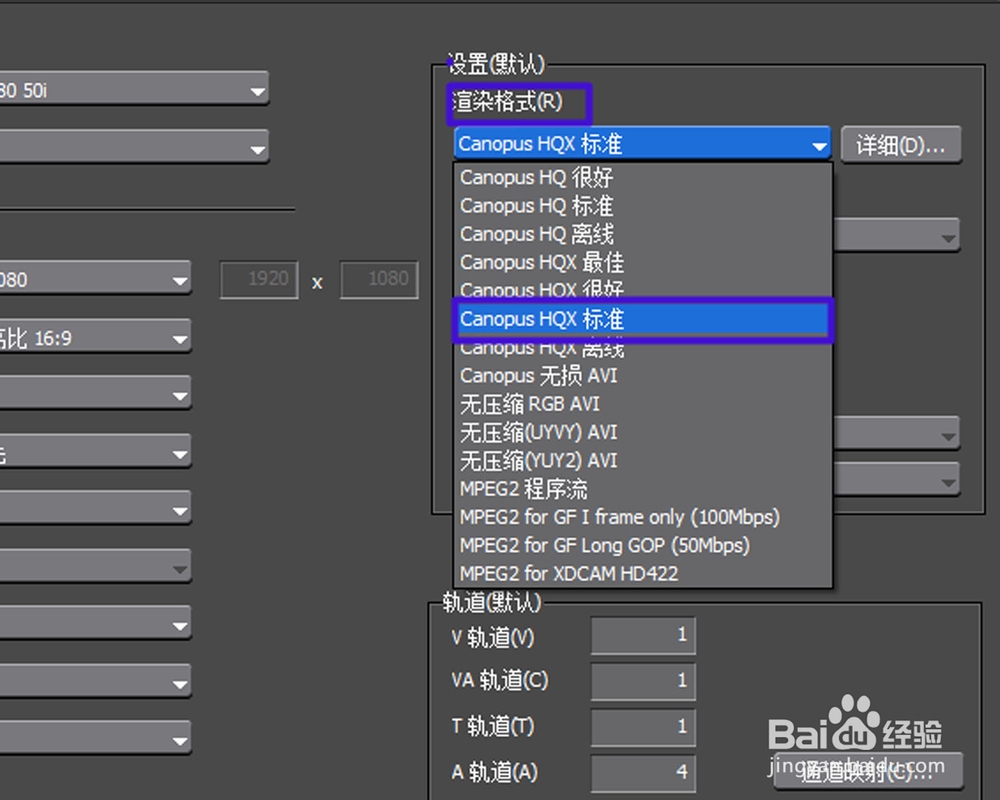Edit A 轨道(A) count field showing 4
The height and width of the screenshot is (800, 1000).
(643, 773)
